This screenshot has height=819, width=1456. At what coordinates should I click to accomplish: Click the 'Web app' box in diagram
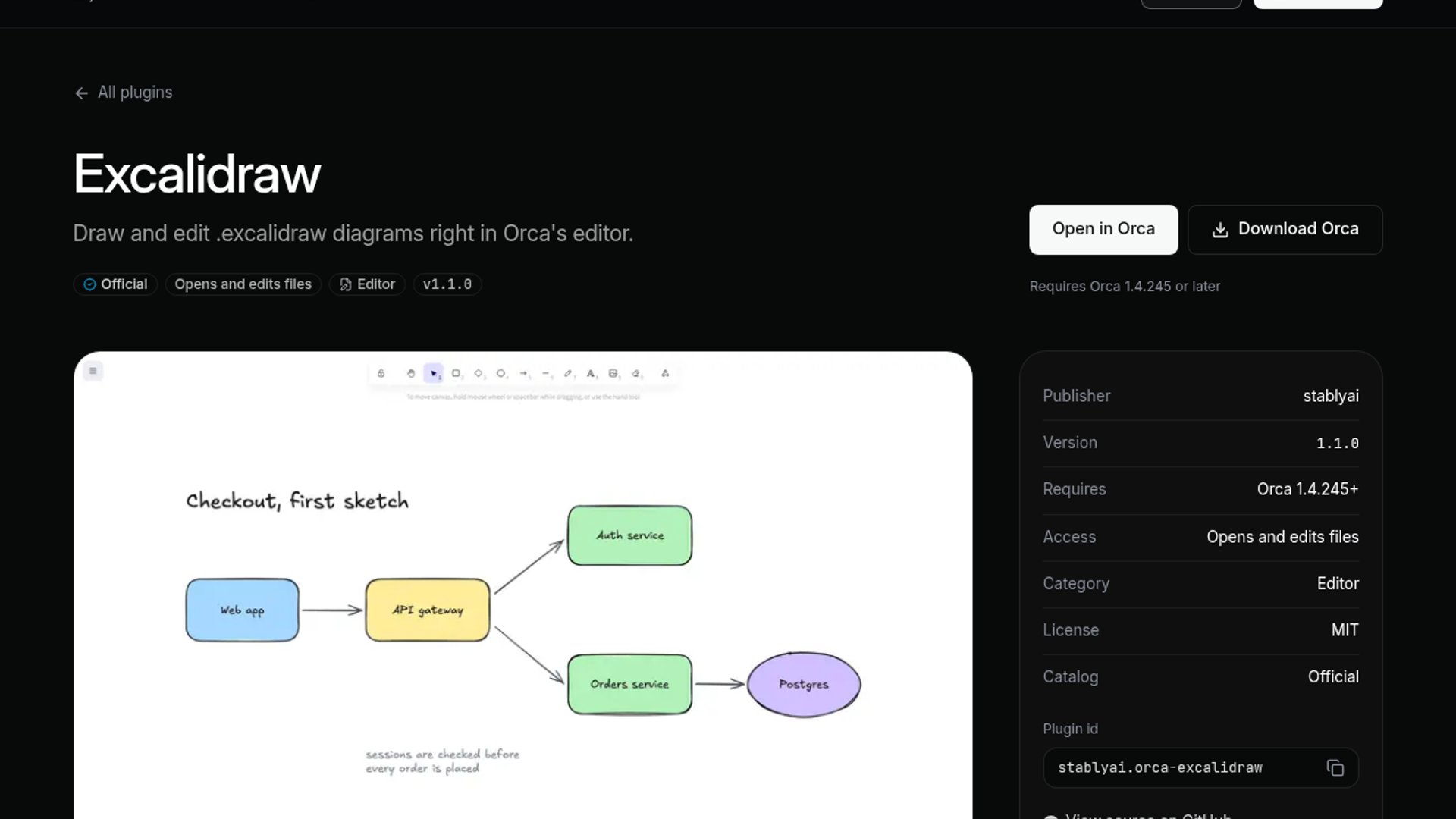coord(242,610)
